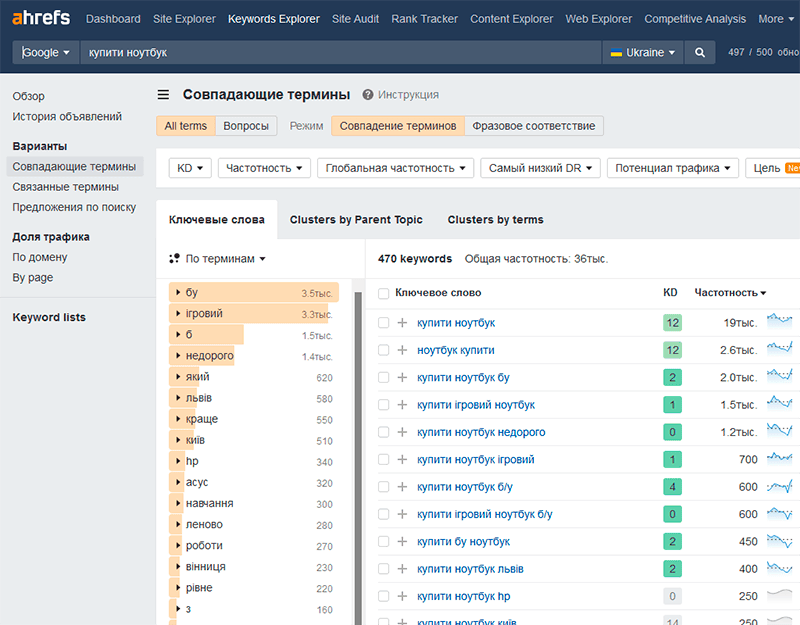This screenshot has height=625, width=800.
Task: Sort by the Частотность column header
Action: click(x=730, y=292)
